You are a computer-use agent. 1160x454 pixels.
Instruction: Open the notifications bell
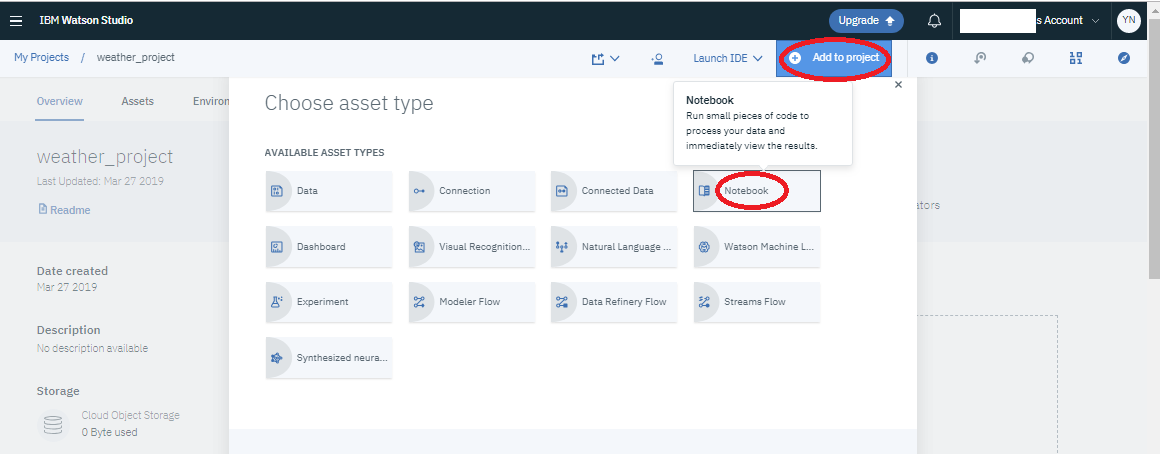point(934,21)
